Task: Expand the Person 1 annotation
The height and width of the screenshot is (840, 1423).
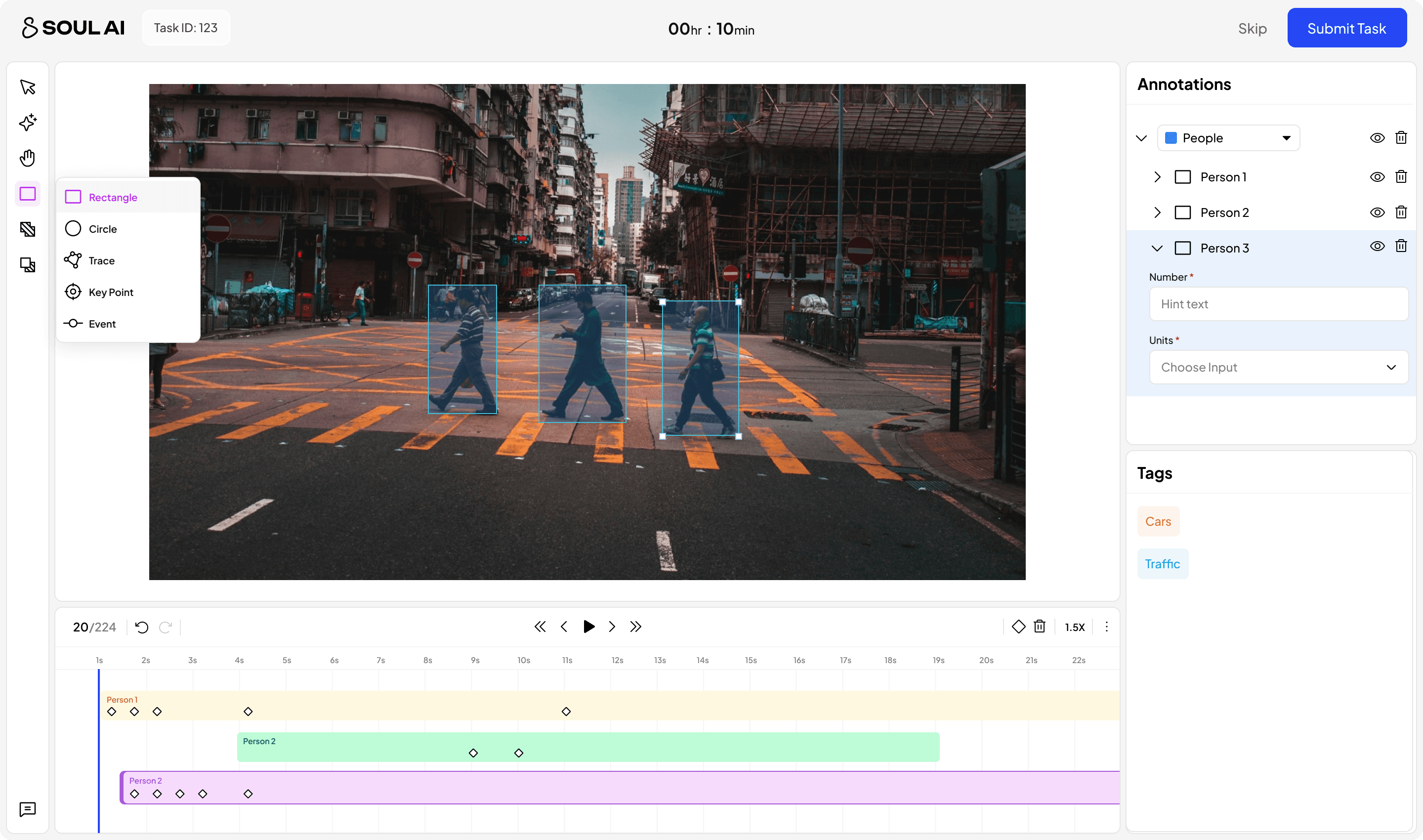Action: [1158, 177]
